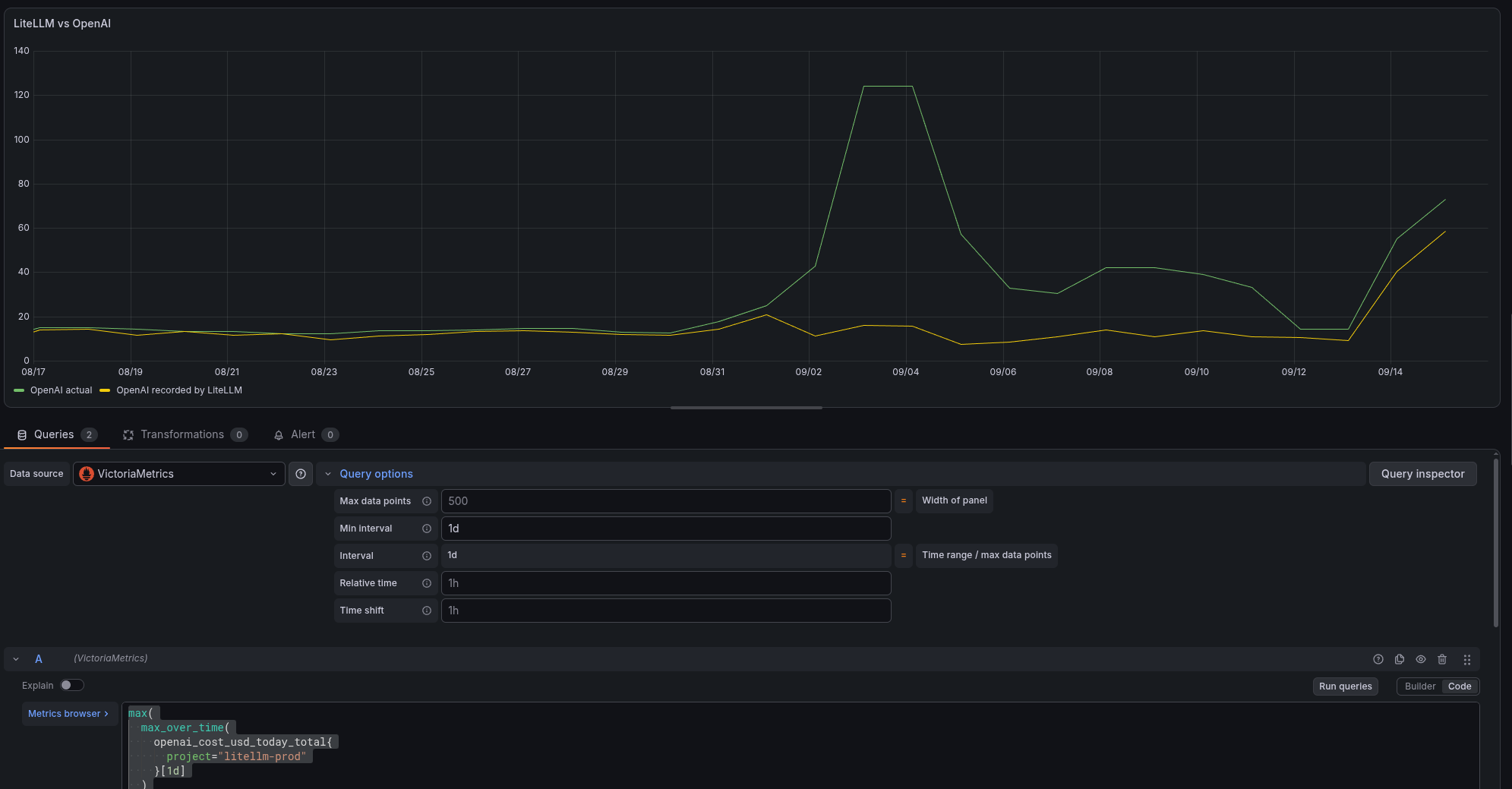
Task: Click Time shift info icon
Action: [x=427, y=611]
